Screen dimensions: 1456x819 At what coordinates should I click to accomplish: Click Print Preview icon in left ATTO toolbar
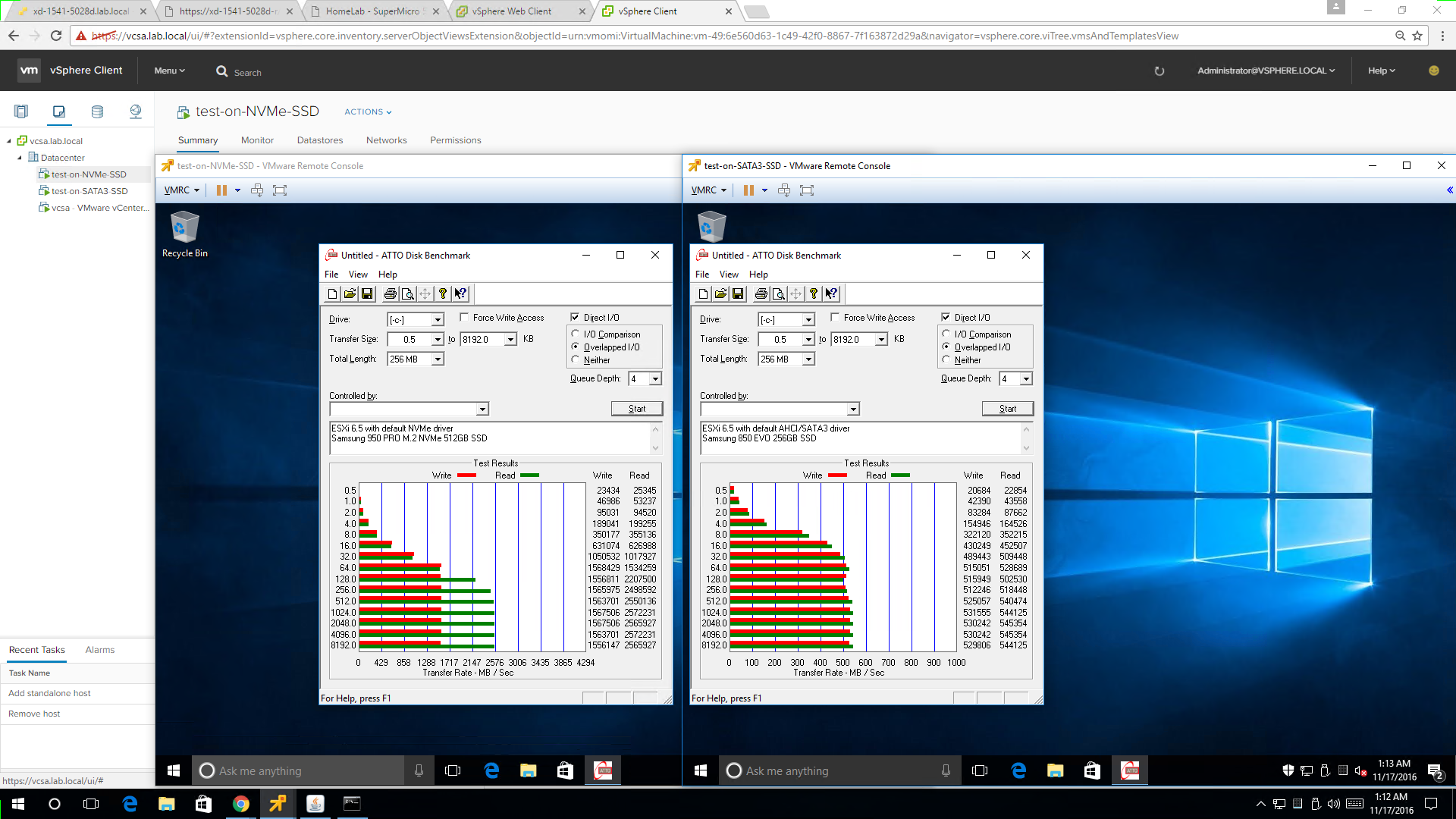coord(407,294)
